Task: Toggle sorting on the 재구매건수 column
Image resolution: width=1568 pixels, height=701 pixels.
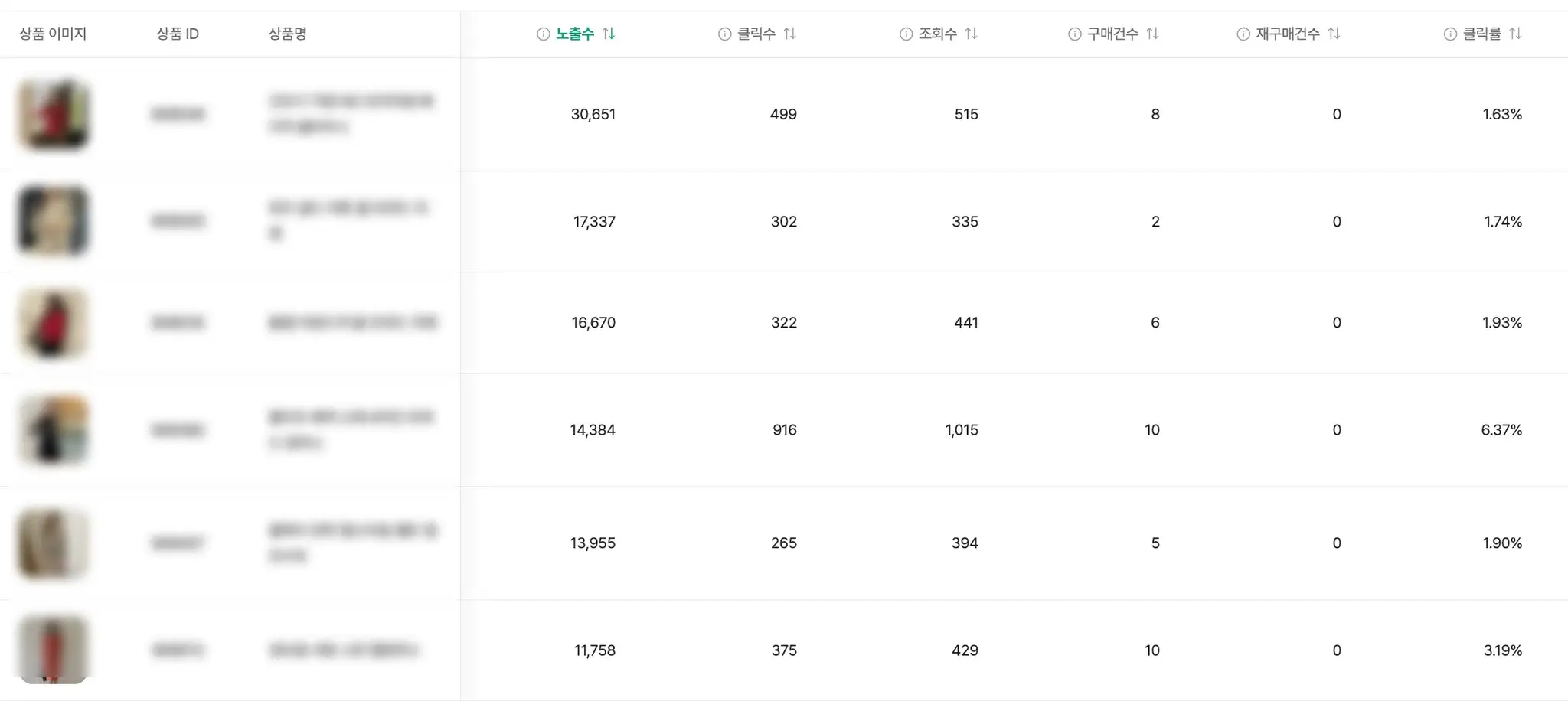Action: point(1336,34)
